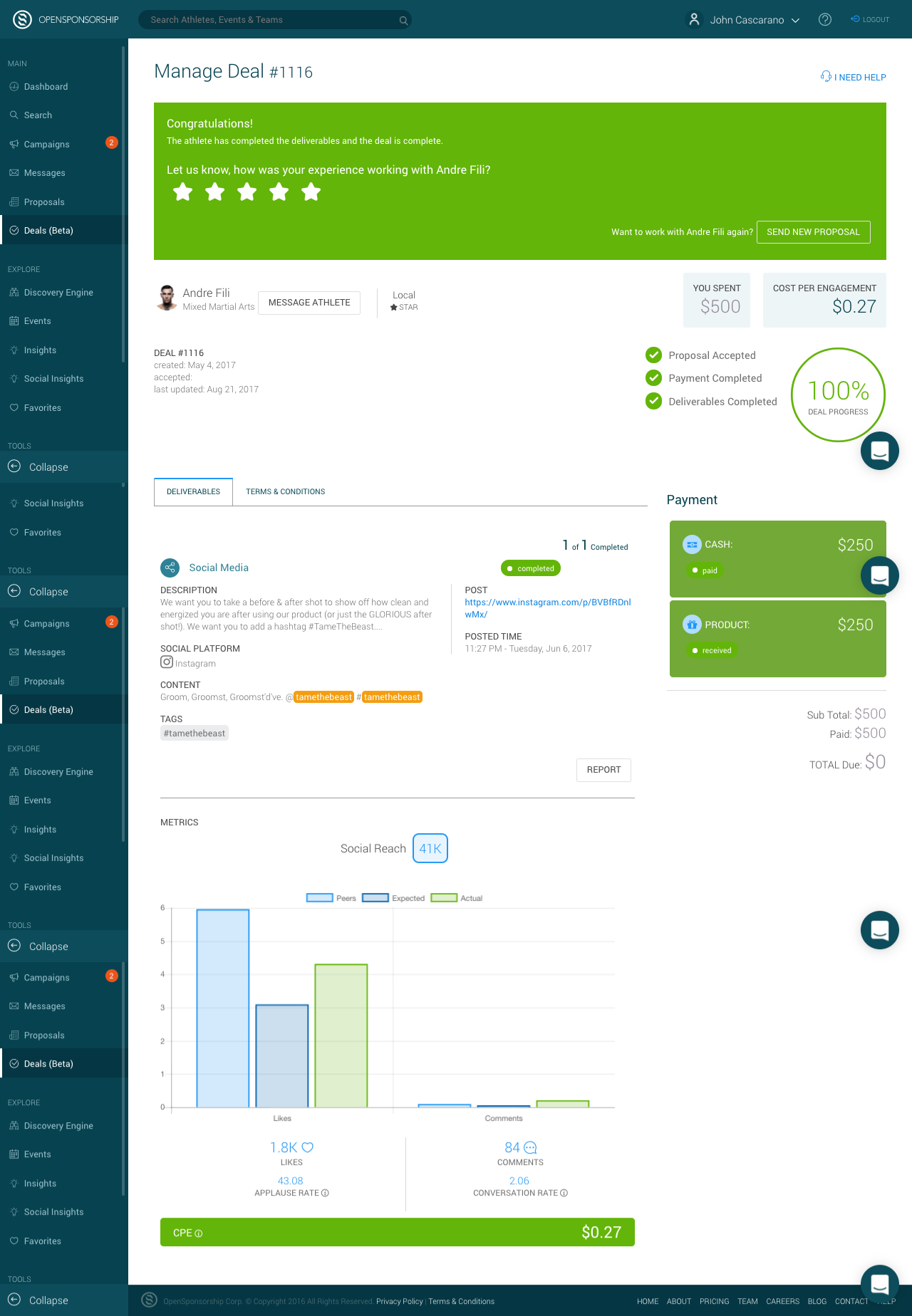Click the #tamethebeast tag chip
Screen dimensions: 912x1316
click(x=195, y=733)
